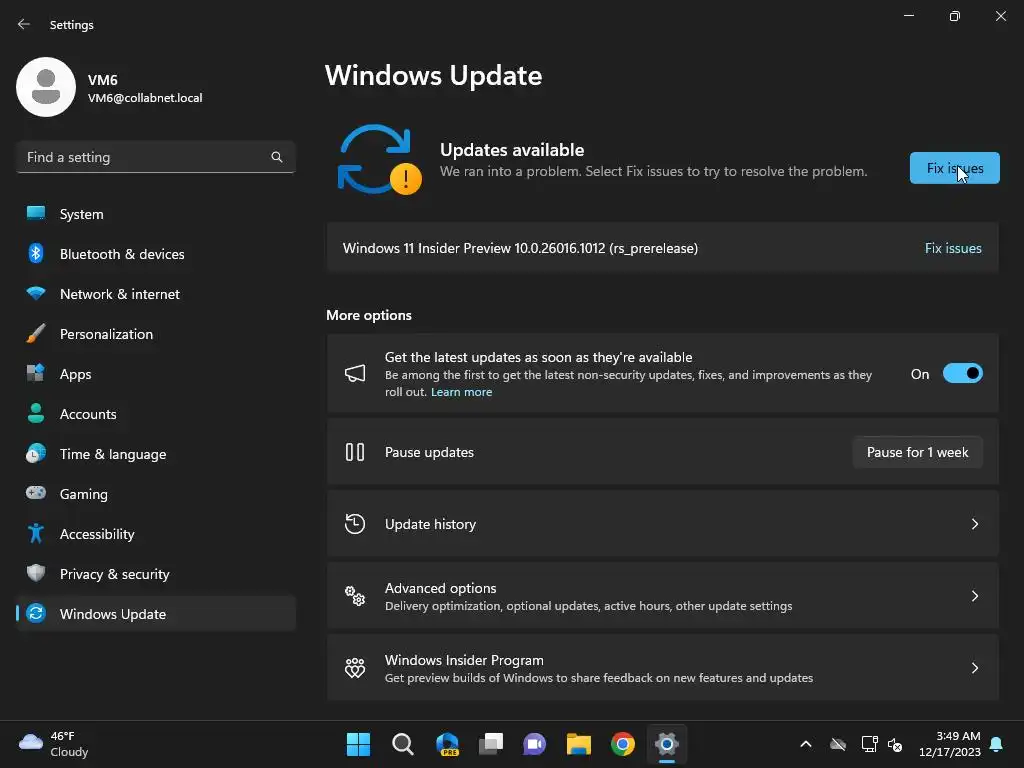Screen dimensions: 1024x768
Task: Click the back arrow in Settings header
Action: click(24, 24)
